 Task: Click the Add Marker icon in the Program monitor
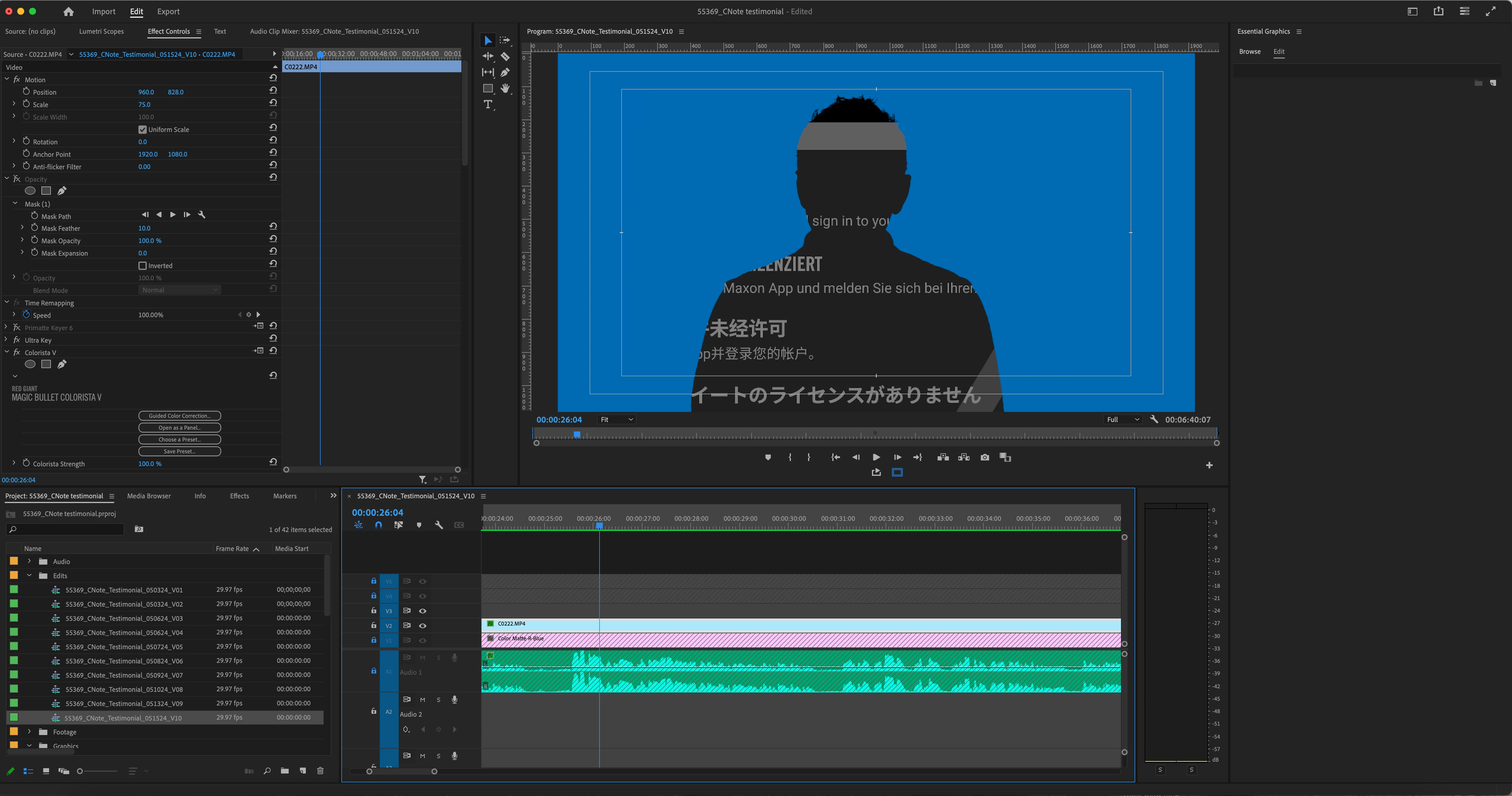point(768,457)
